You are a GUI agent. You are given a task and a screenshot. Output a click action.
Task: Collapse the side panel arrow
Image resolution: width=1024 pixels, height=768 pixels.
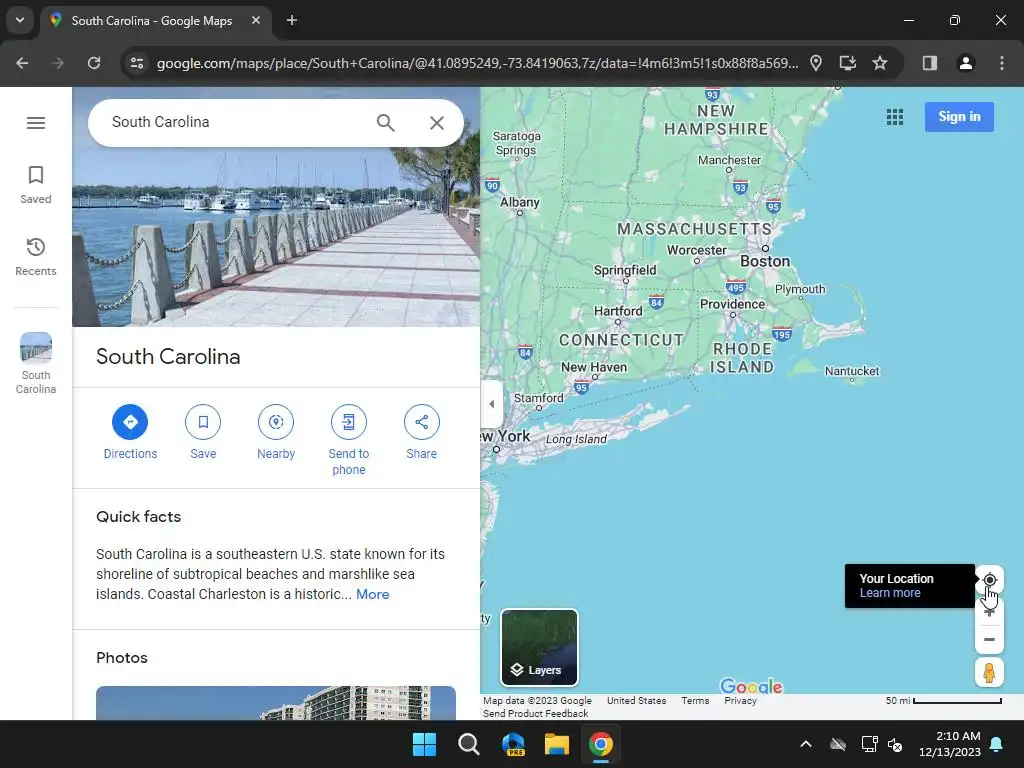pyautogui.click(x=492, y=404)
